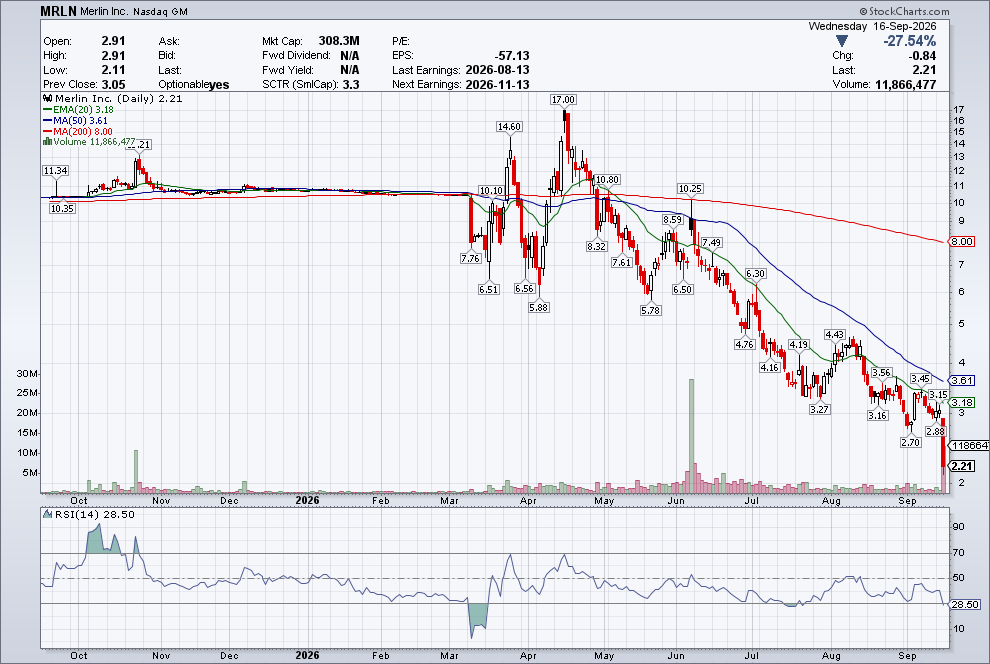
Task: Click the 2.70 low label in September
Action: click(x=910, y=442)
